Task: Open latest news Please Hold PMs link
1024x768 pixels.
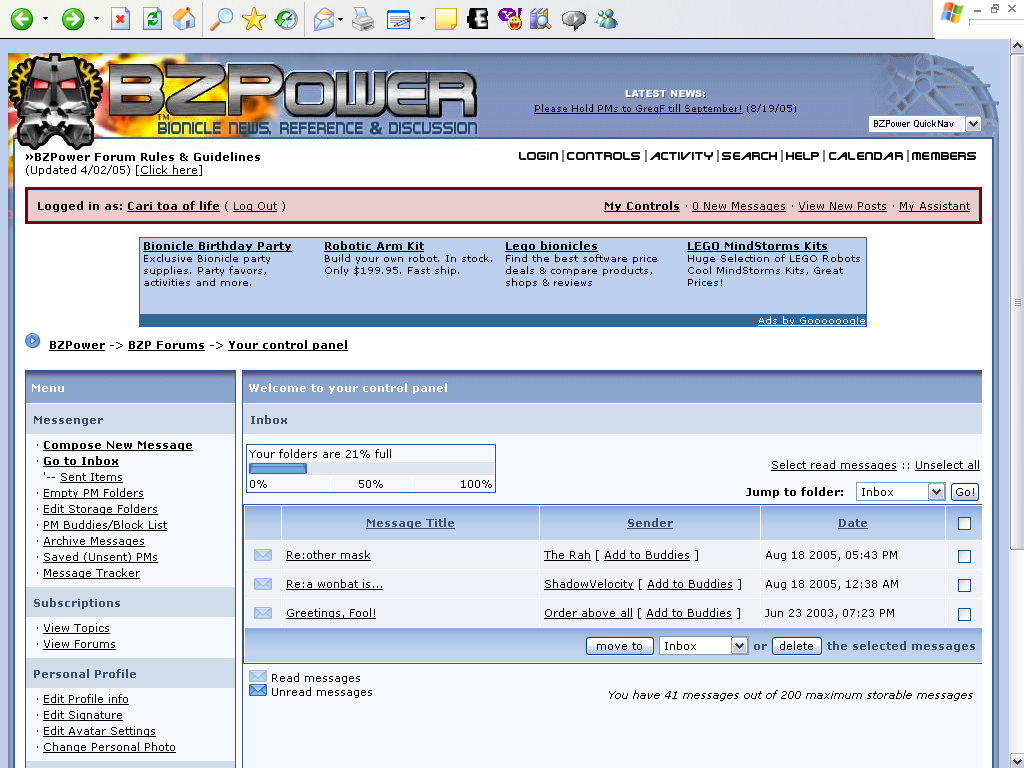Action: click(x=638, y=108)
